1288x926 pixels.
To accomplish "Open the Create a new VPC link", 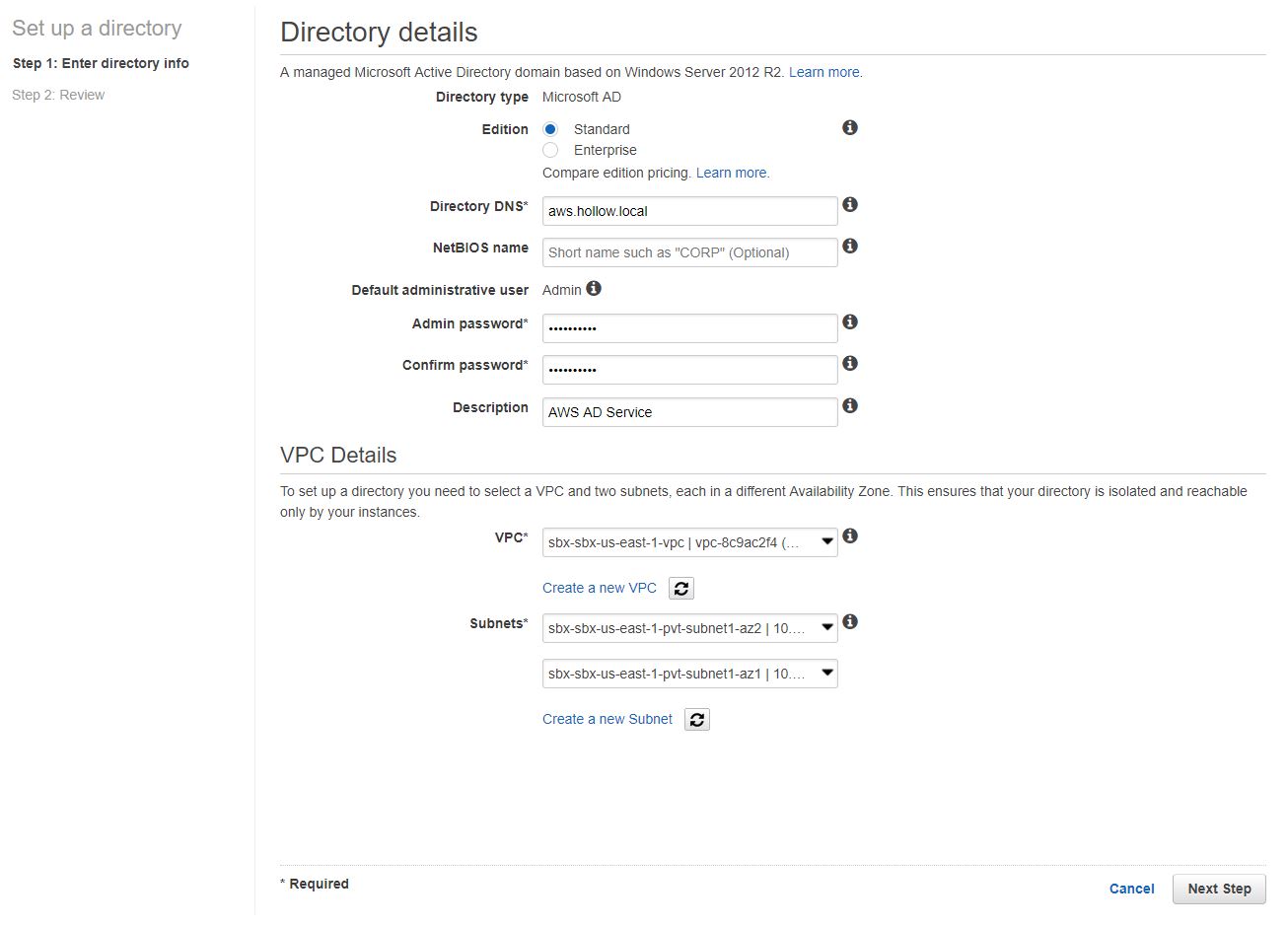I will pyautogui.click(x=599, y=588).
